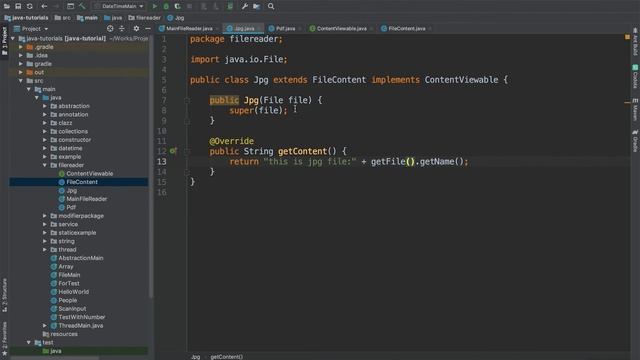Expand the modifierpackage package
The image size is (640, 360).
[45, 216]
